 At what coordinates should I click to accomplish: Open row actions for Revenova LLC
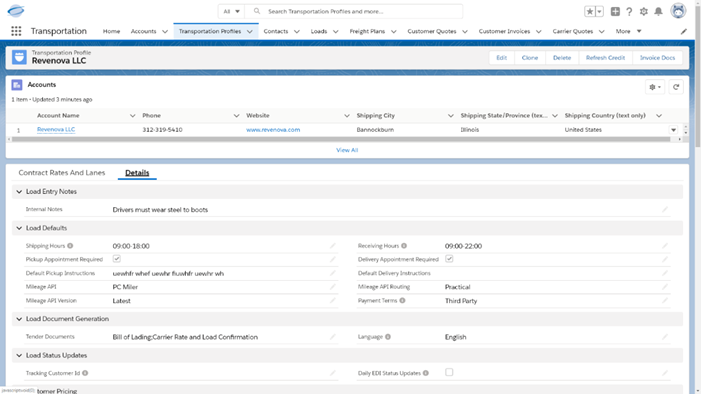click(x=673, y=130)
